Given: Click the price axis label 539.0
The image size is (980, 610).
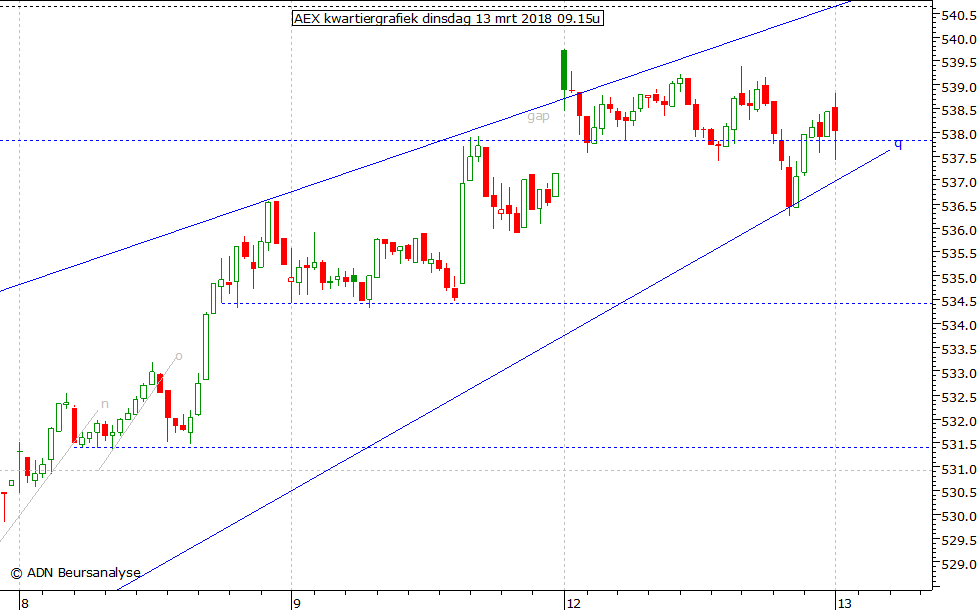Looking at the screenshot, I should [x=958, y=88].
